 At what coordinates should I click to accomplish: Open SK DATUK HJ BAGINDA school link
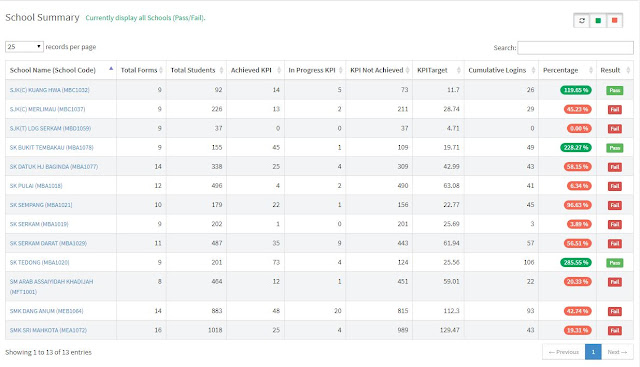click(x=54, y=167)
